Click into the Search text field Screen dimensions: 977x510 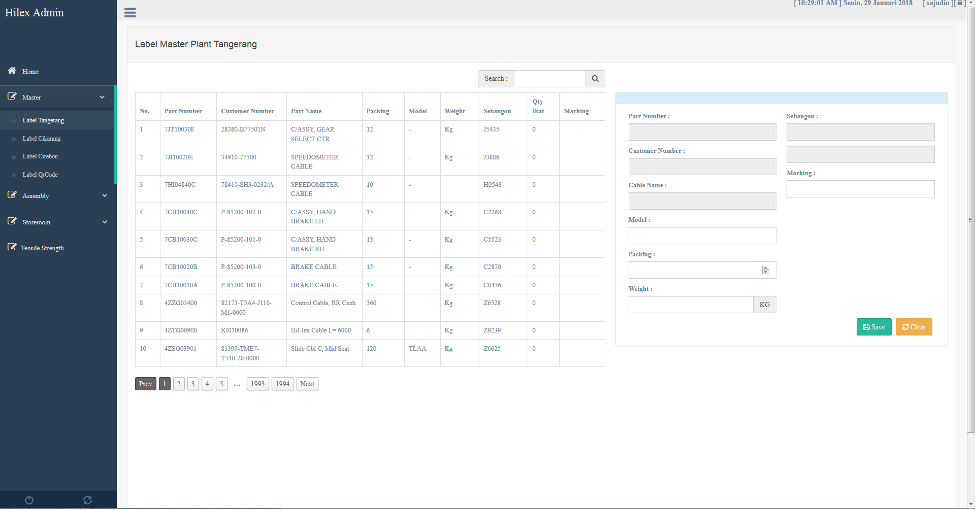(x=549, y=78)
